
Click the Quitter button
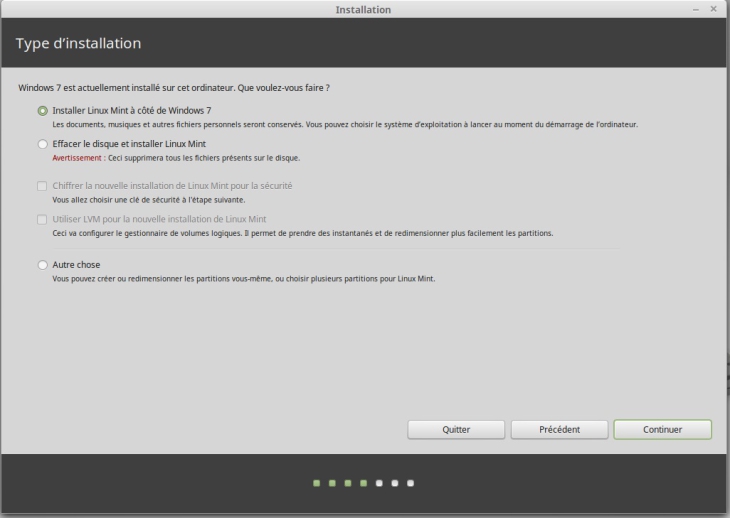[x=456, y=430]
